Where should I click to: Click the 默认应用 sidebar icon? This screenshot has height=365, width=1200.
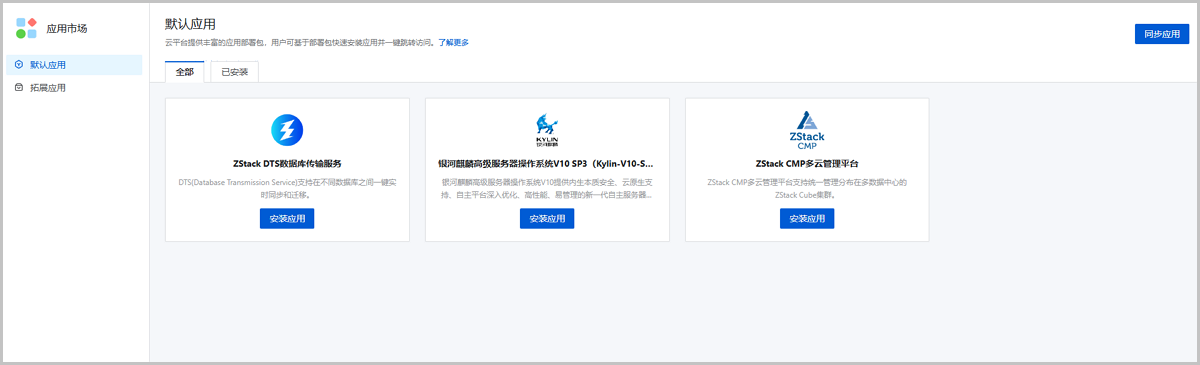pyautogui.click(x=19, y=65)
